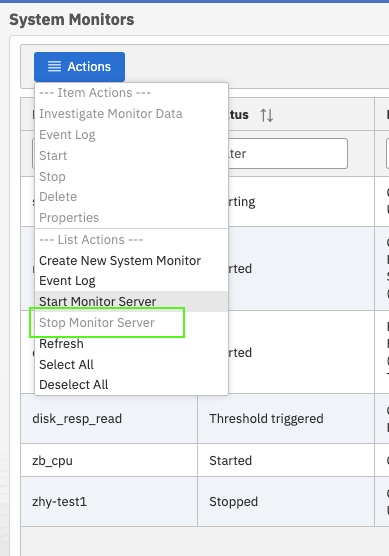This screenshot has height=556, width=389.
Task: Select Start Monitor Server menu entry
Action: point(98,302)
